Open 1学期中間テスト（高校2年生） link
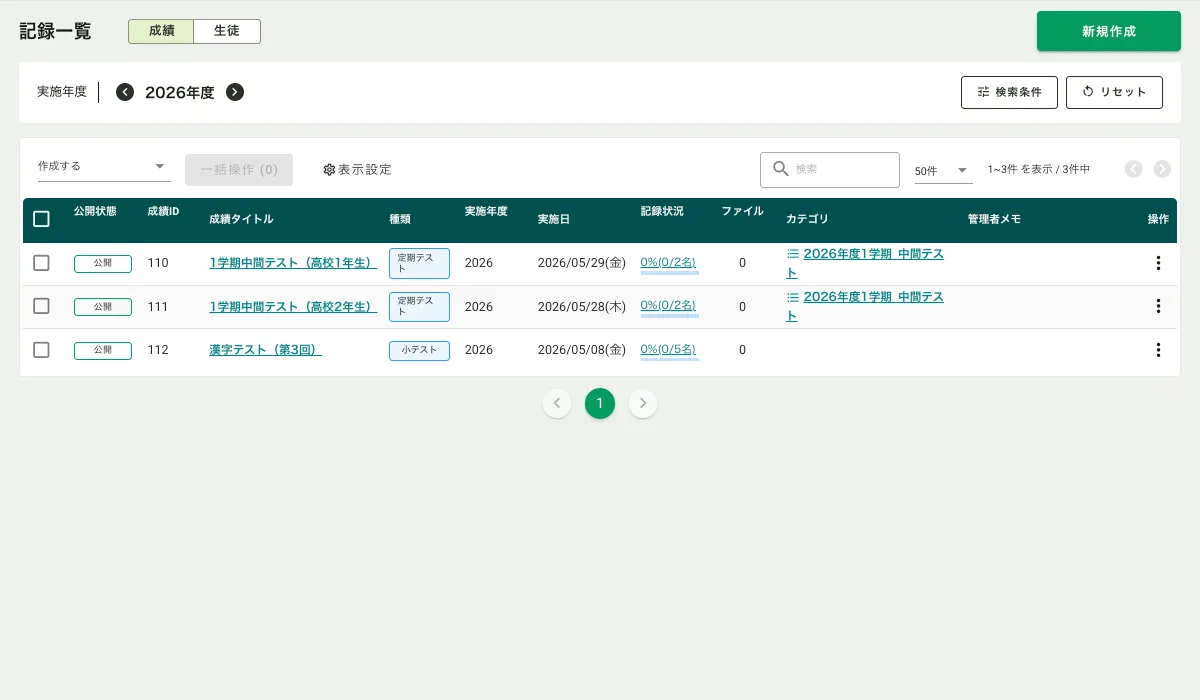Image resolution: width=1200 pixels, height=700 pixels. pos(292,306)
